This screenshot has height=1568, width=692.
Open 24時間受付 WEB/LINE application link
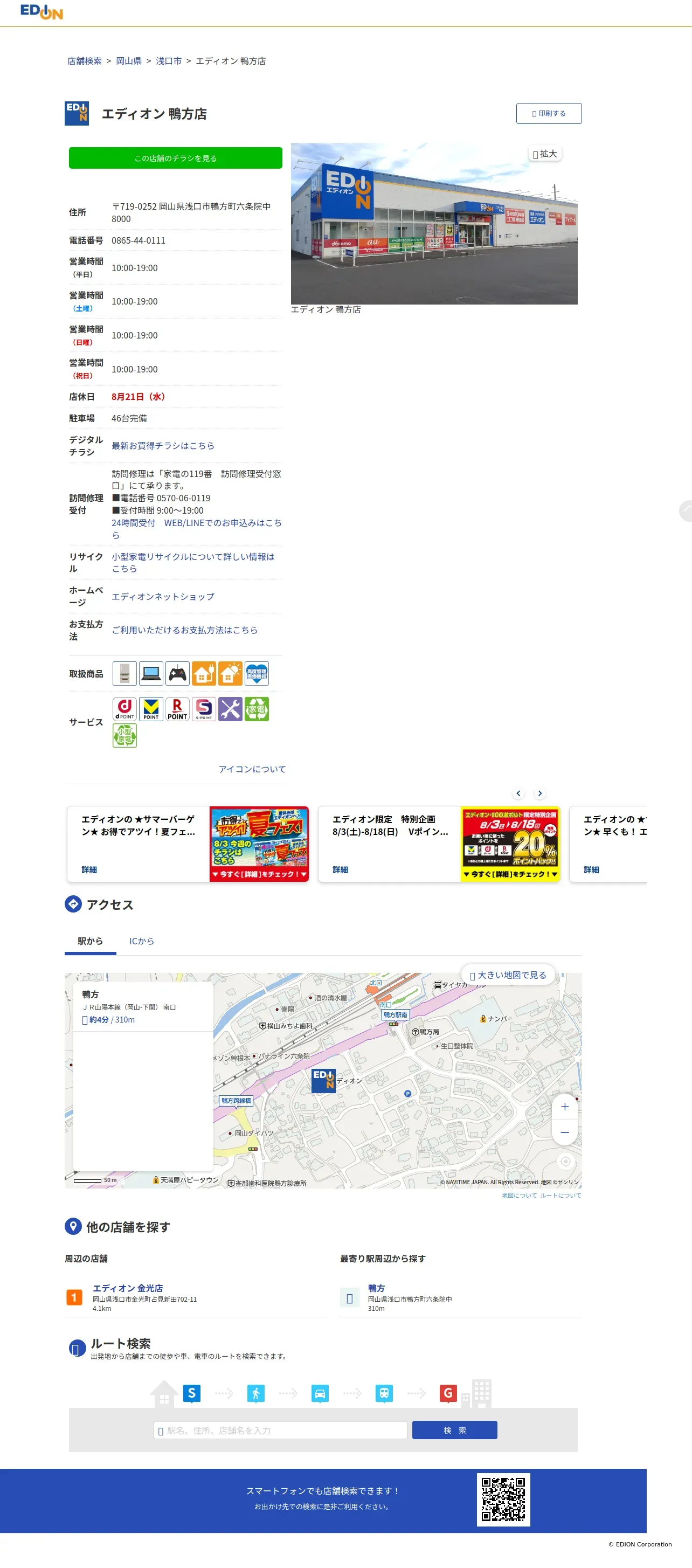(x=196, y=529)
